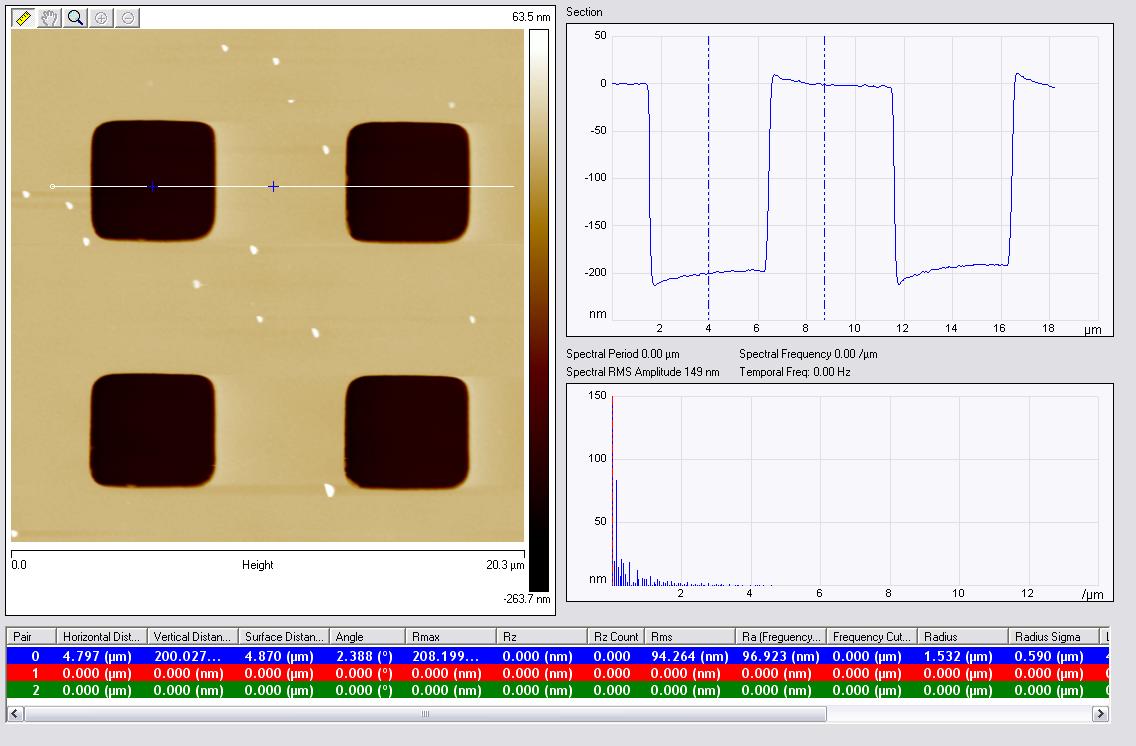Click the second blue cross cursor marker

click(273, 186)
